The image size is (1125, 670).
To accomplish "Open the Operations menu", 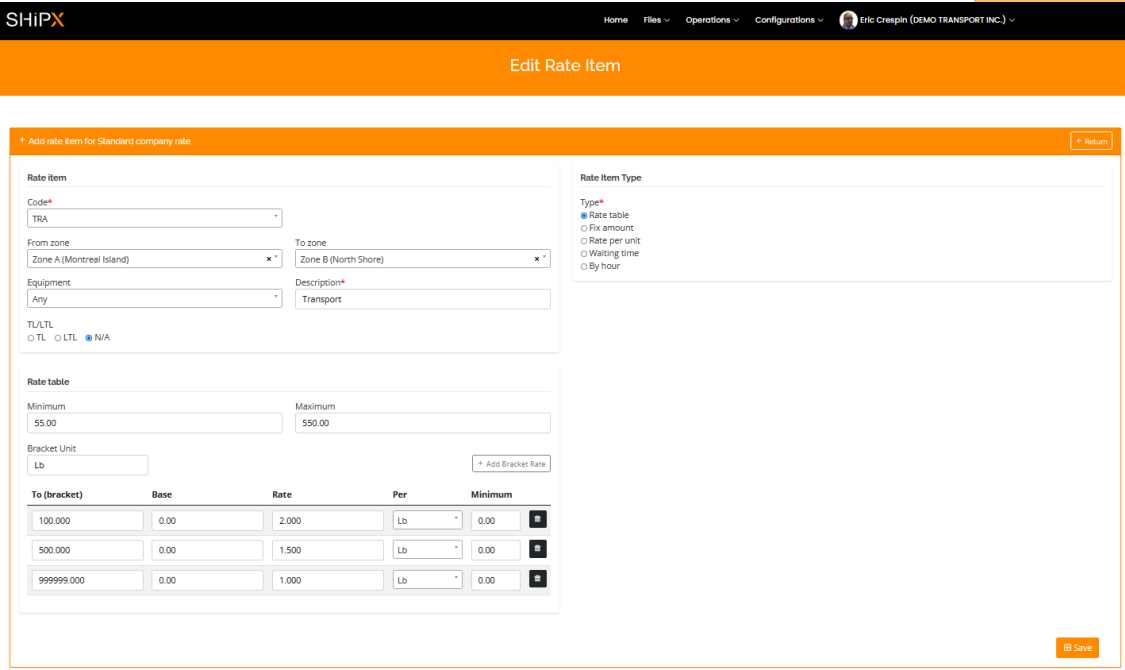I will pos(712,20).
